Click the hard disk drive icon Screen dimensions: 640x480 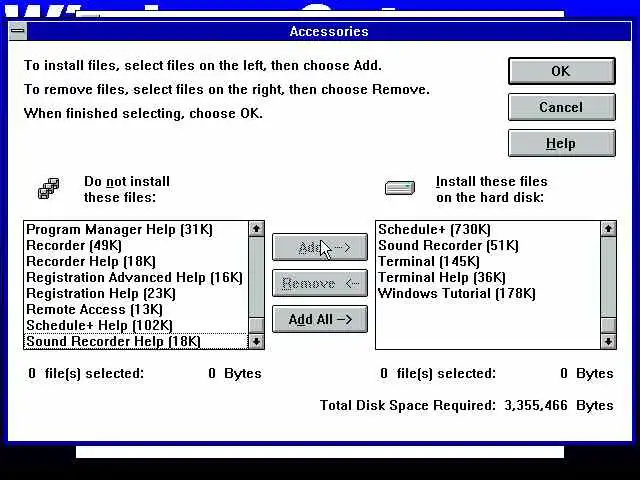tap(400, 188)
